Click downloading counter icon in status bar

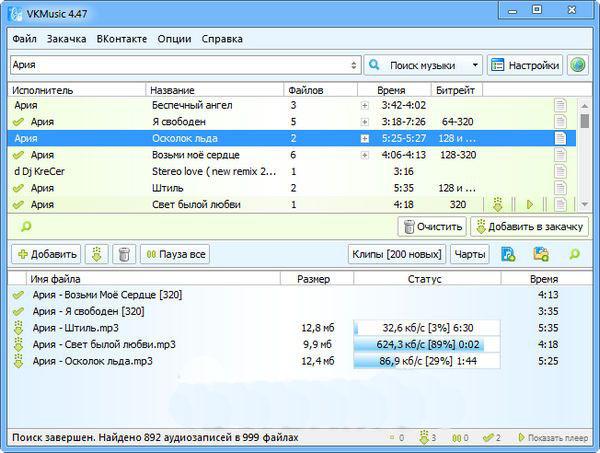pyautogui.click(x=424, y=437)
